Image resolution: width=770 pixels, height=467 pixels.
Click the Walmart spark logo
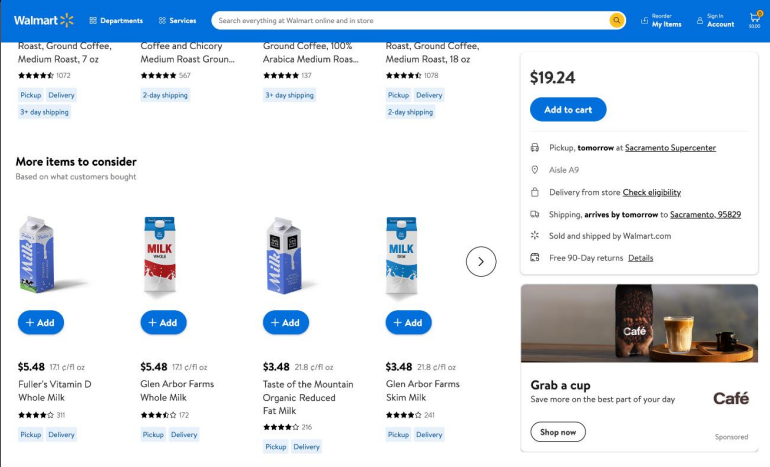pos(67,20)
